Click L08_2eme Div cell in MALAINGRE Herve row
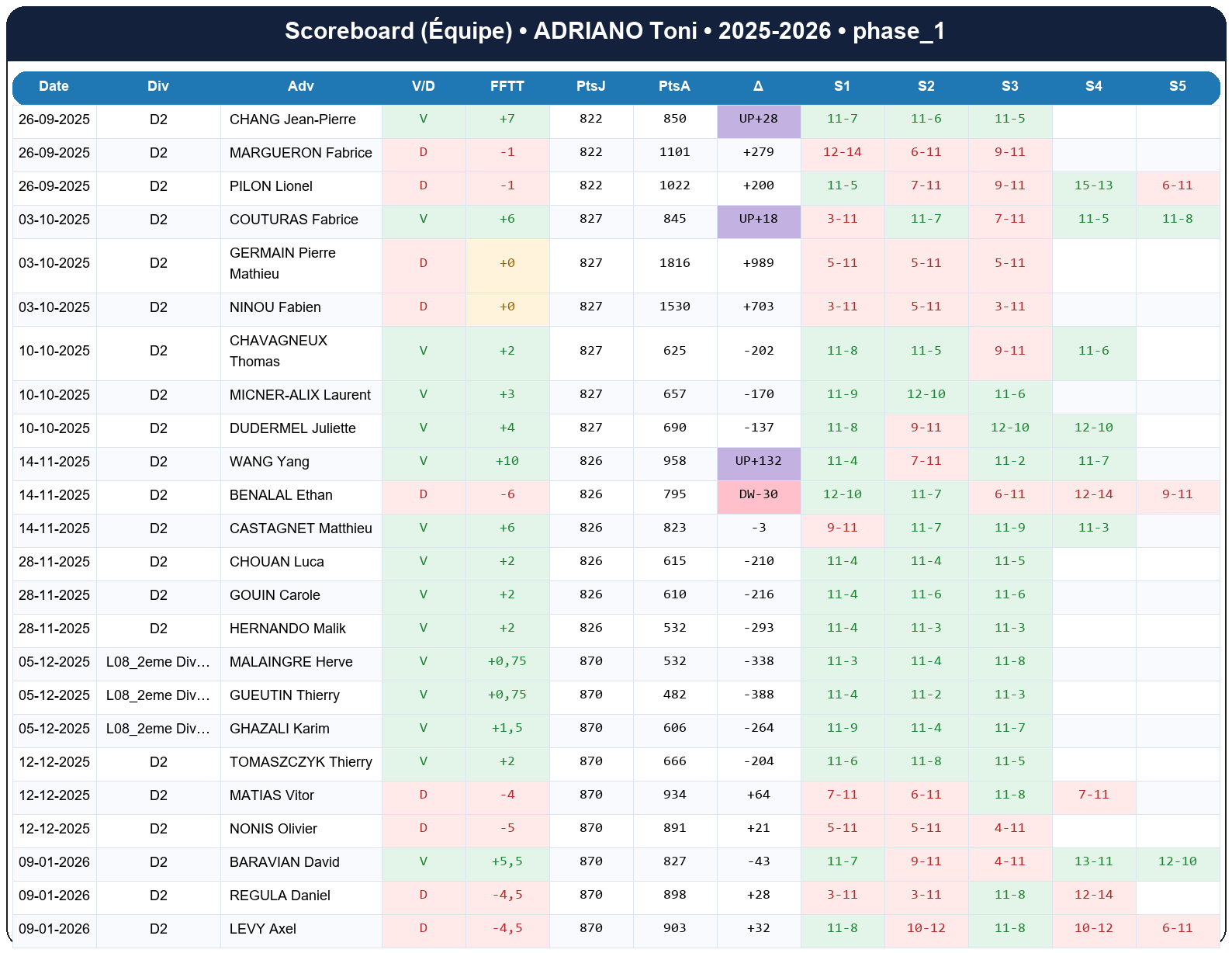 coord(158,662)
